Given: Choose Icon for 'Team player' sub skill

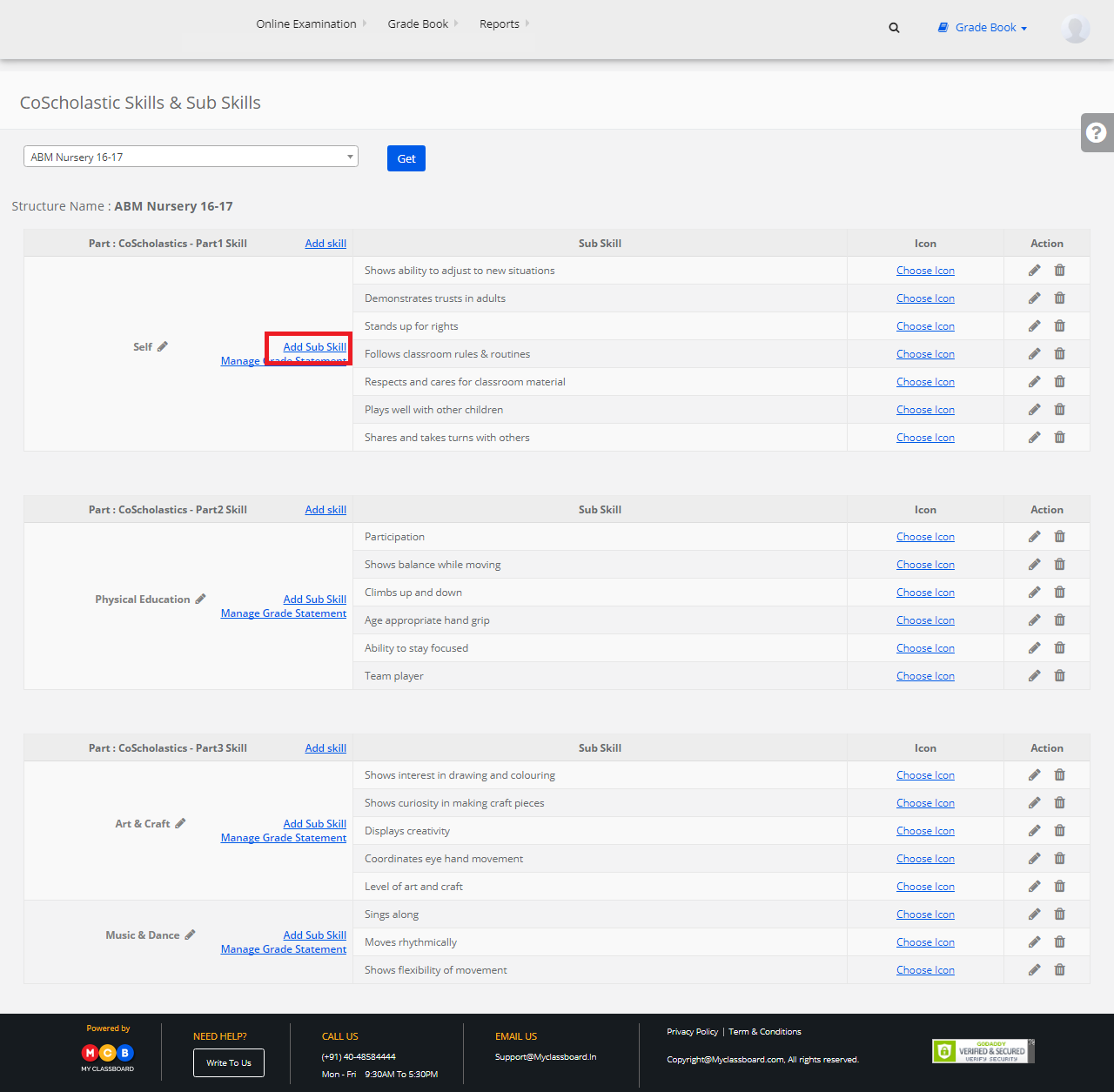Looking at the screenshot, I should coord(925,676).
